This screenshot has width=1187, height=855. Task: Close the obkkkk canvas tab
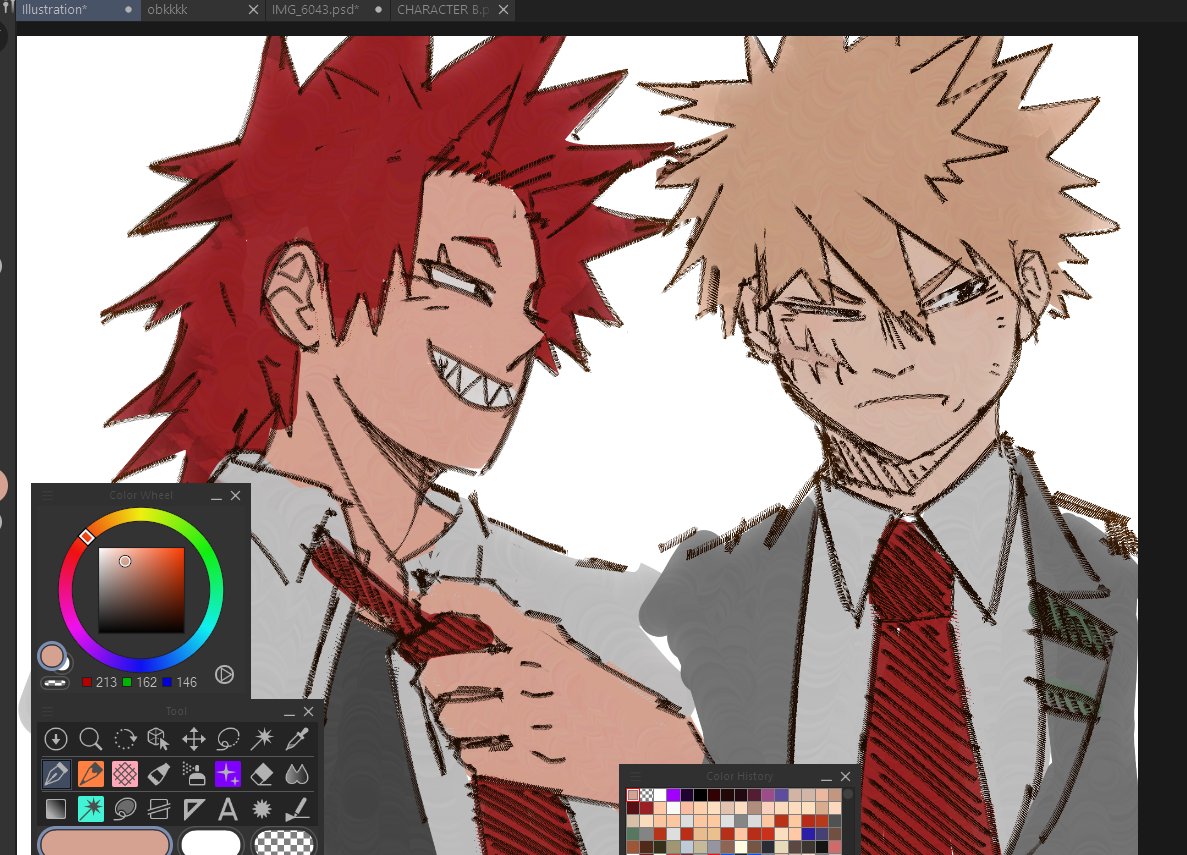254,10
